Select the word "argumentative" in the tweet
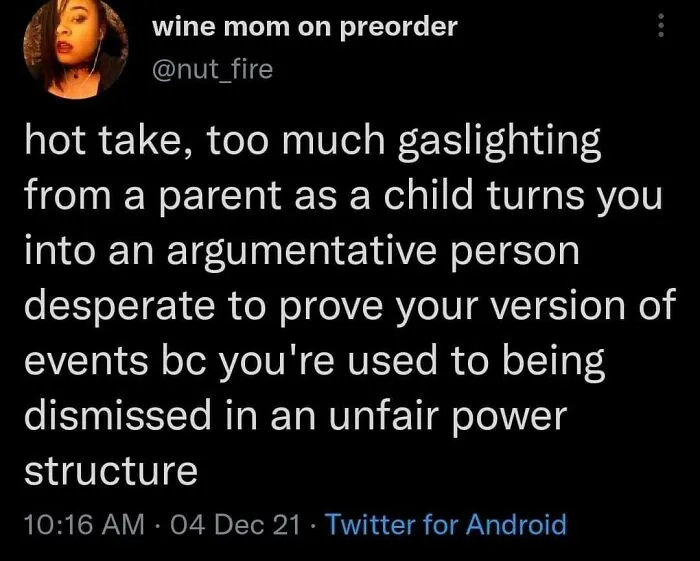 (302, 253)
